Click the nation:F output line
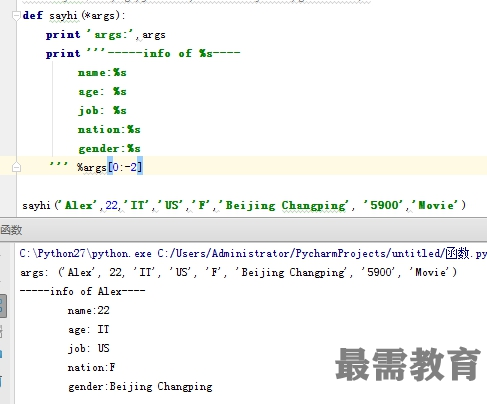The image size is (487, 404). click(91, 367)
